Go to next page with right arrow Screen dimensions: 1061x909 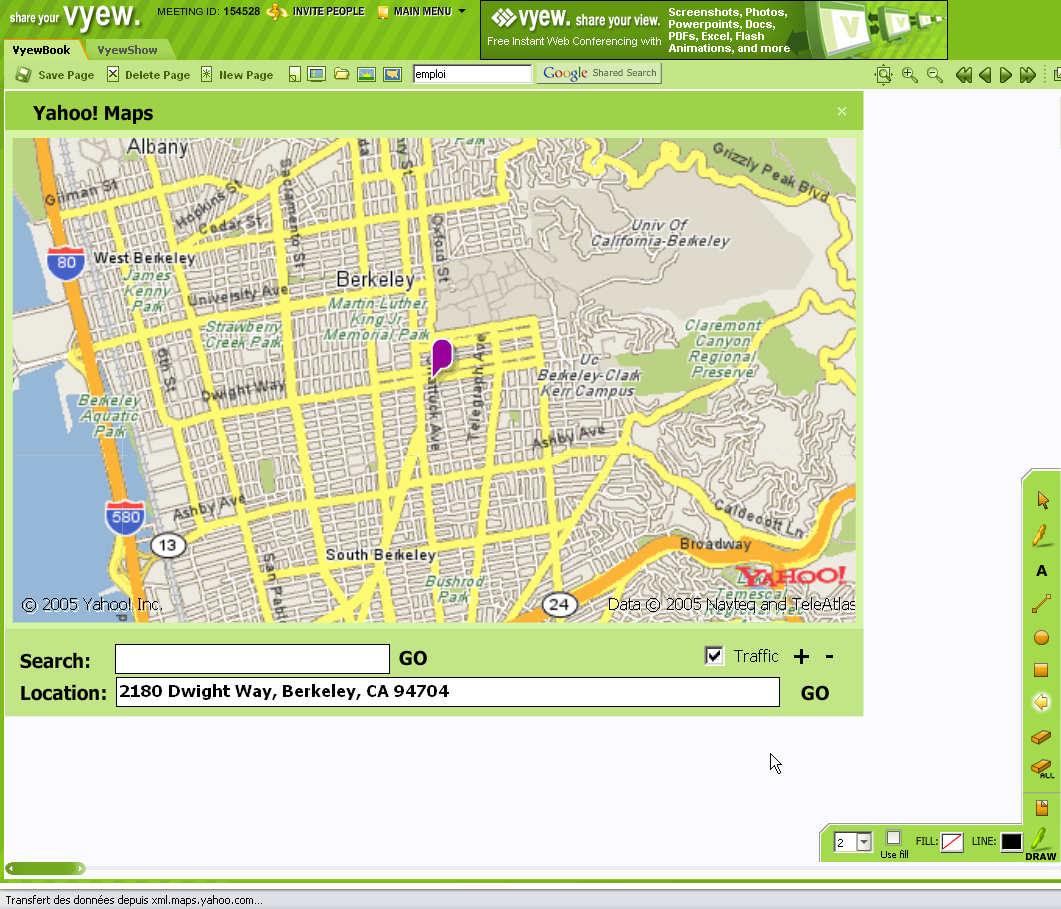pos(1006,74)
